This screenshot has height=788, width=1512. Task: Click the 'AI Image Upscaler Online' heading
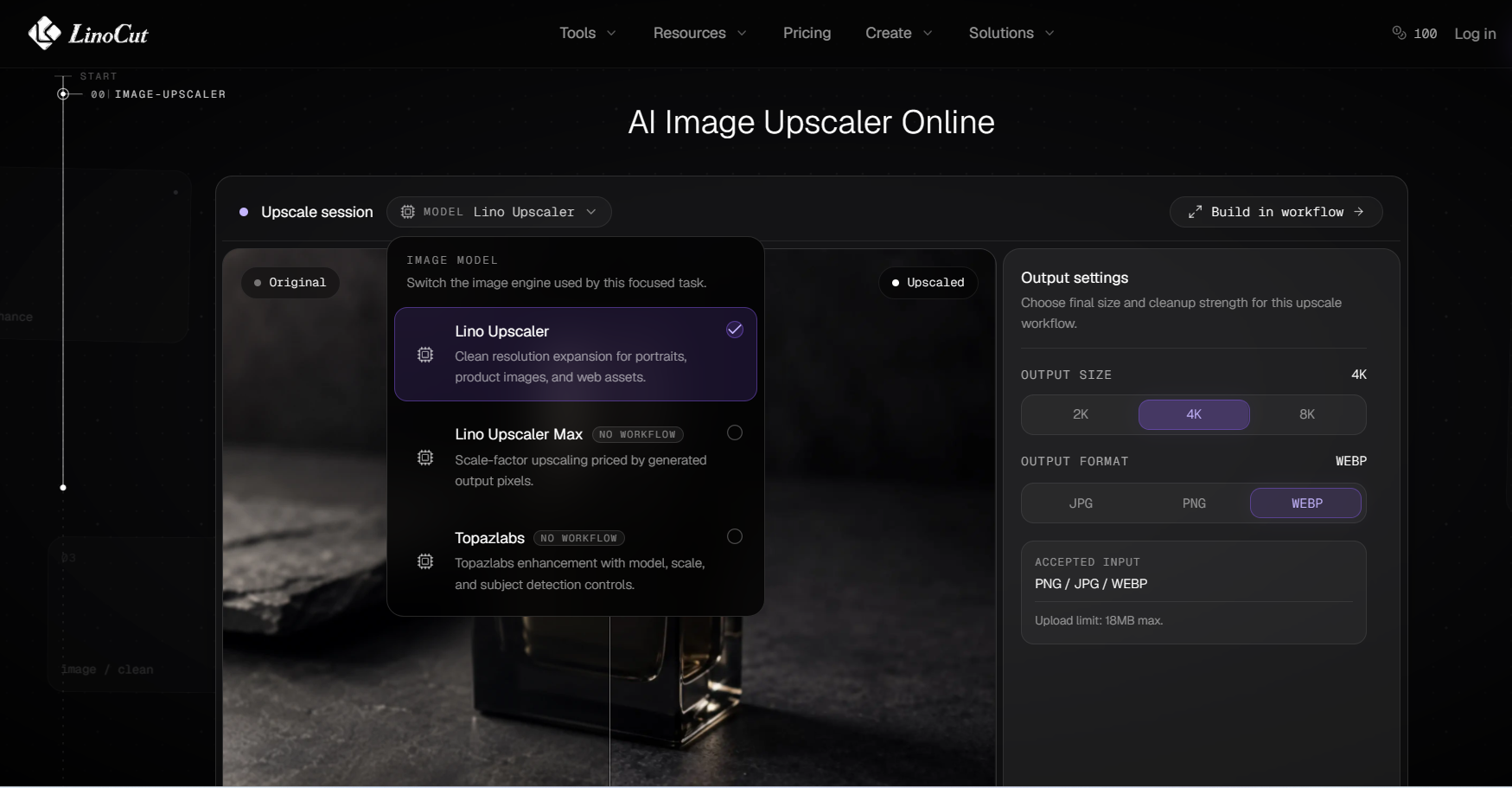tap(811, 122)
